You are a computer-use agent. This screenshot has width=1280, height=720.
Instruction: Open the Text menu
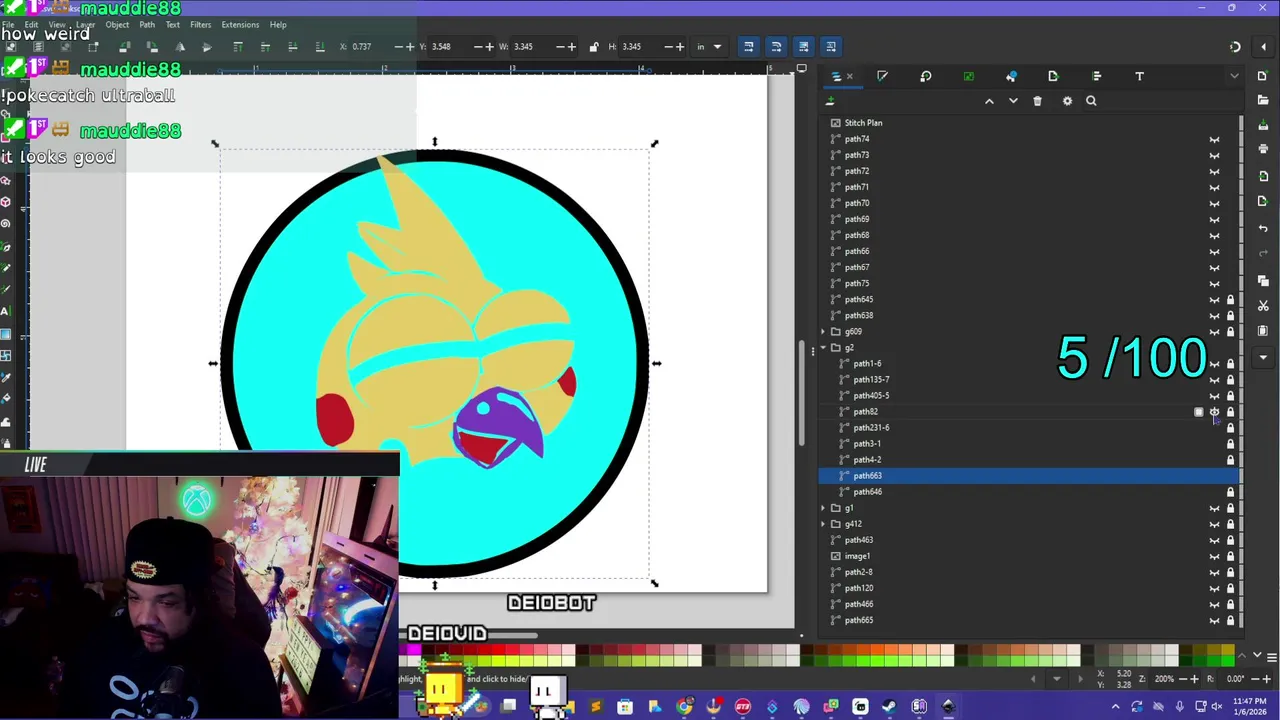173,25
